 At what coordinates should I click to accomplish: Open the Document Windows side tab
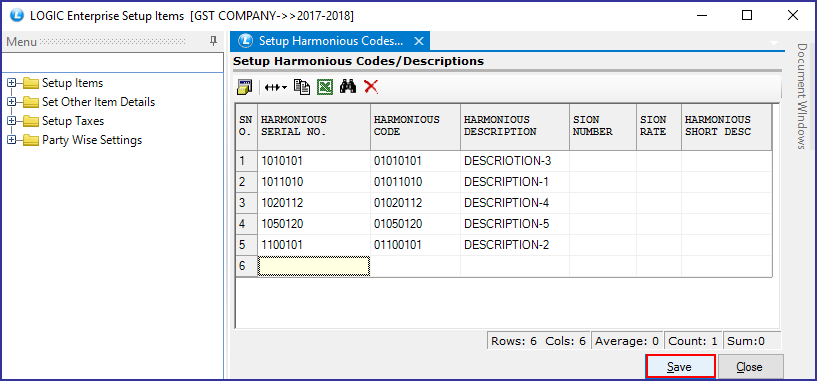tap(801, 96)
